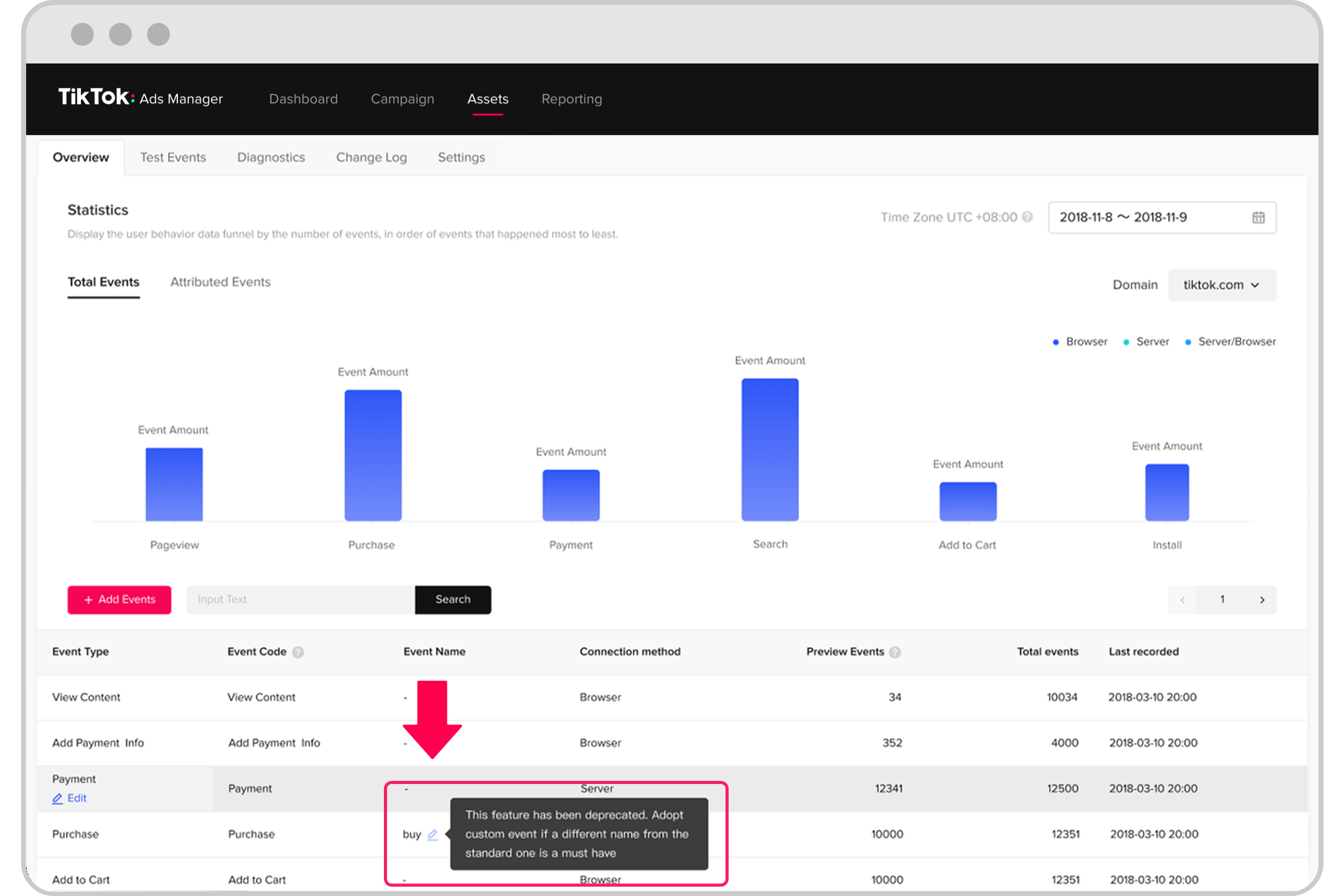Toggle Browser legend dot

pyautogui.click(x=1056, y=342)
